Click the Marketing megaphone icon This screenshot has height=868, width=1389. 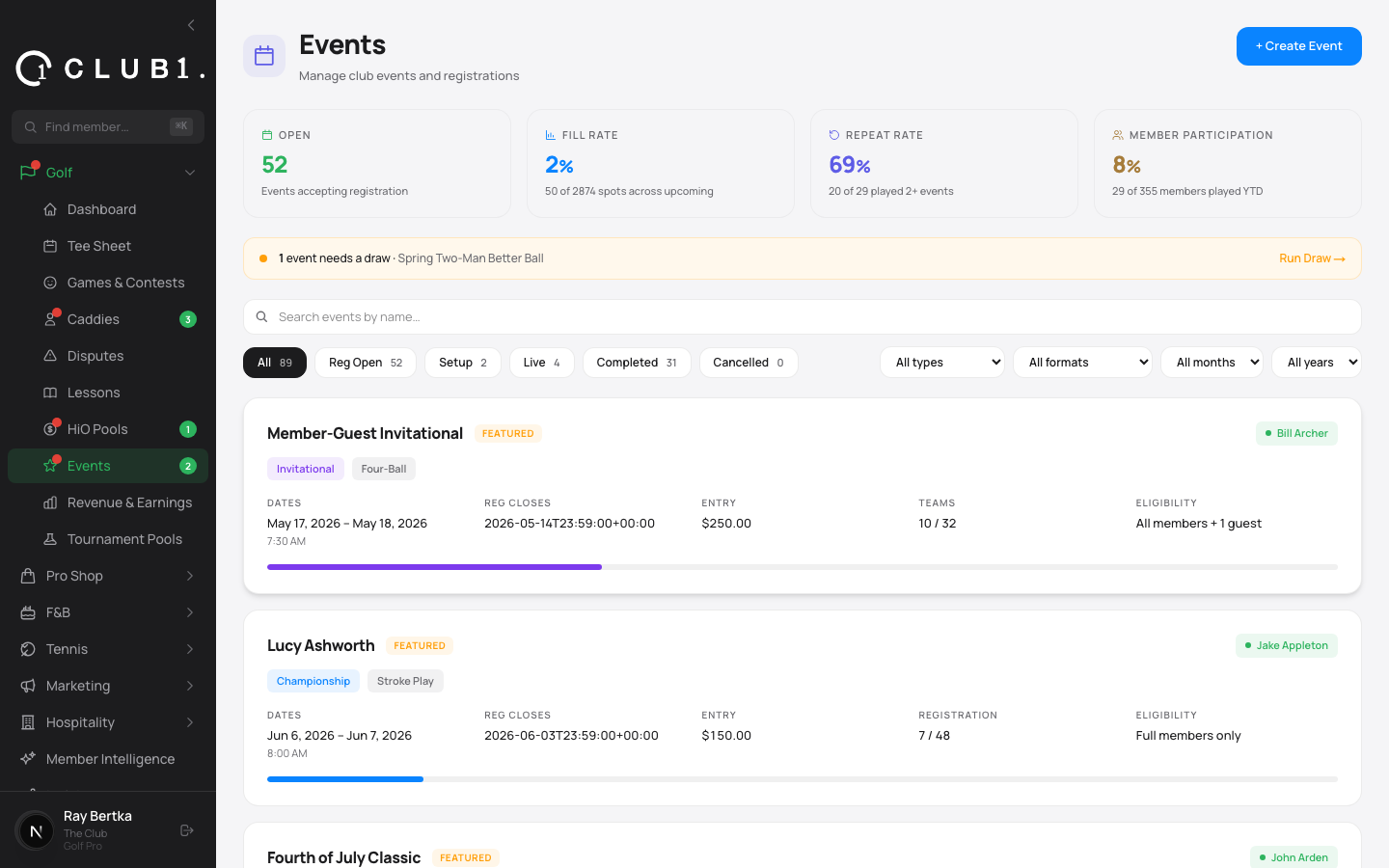(x=28, y=686)
